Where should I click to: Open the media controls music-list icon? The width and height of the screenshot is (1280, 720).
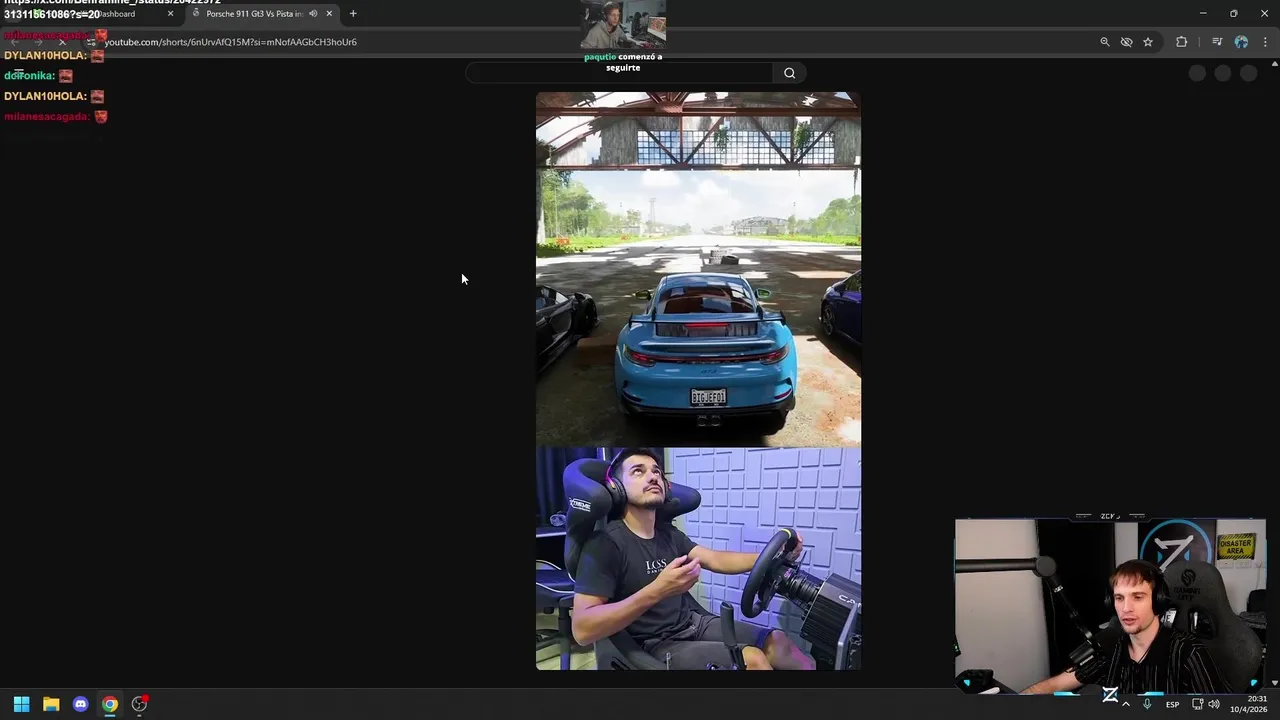pyautogui.click(x=1217, y=42)
